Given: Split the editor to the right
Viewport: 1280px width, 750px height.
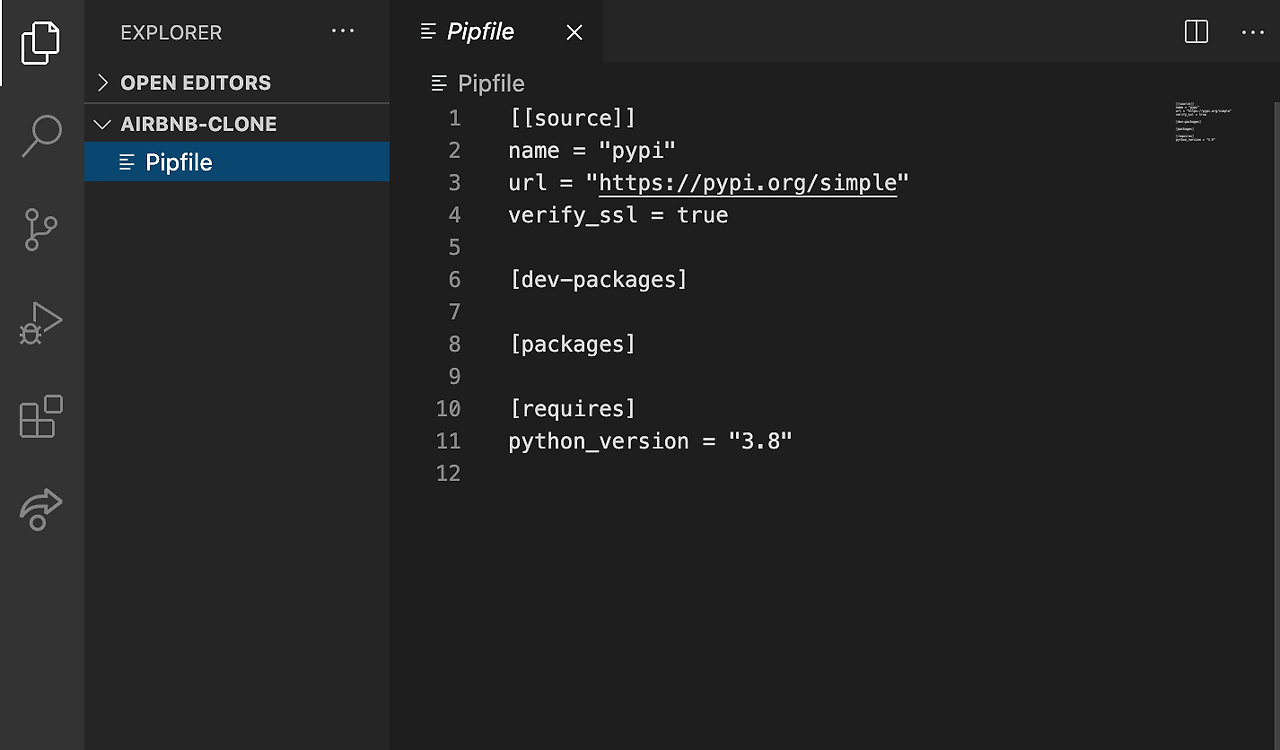Looking at the screenshot, I should pos(1196,32).
